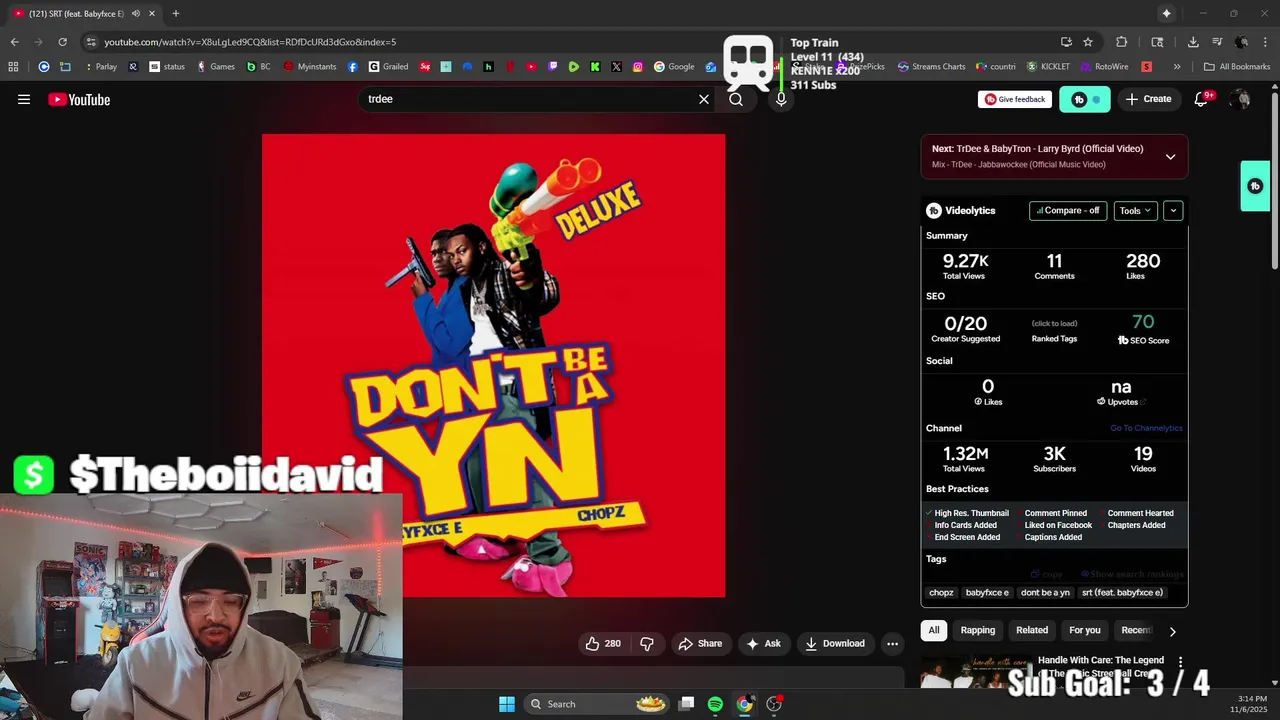The width and height of the screenshot is (1280, 720).
Task: Click the Chrome address bar URL
Action: point(250,42)
